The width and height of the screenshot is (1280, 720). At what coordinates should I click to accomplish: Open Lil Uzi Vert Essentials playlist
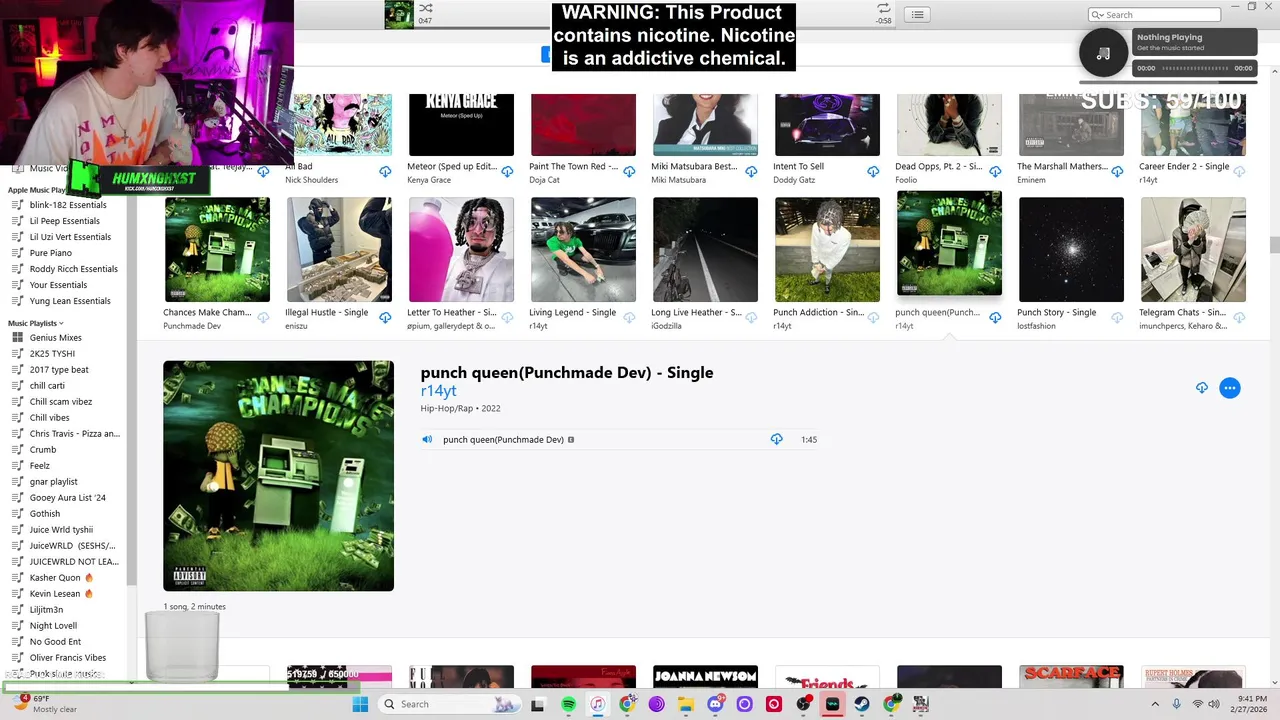point(70,237)
